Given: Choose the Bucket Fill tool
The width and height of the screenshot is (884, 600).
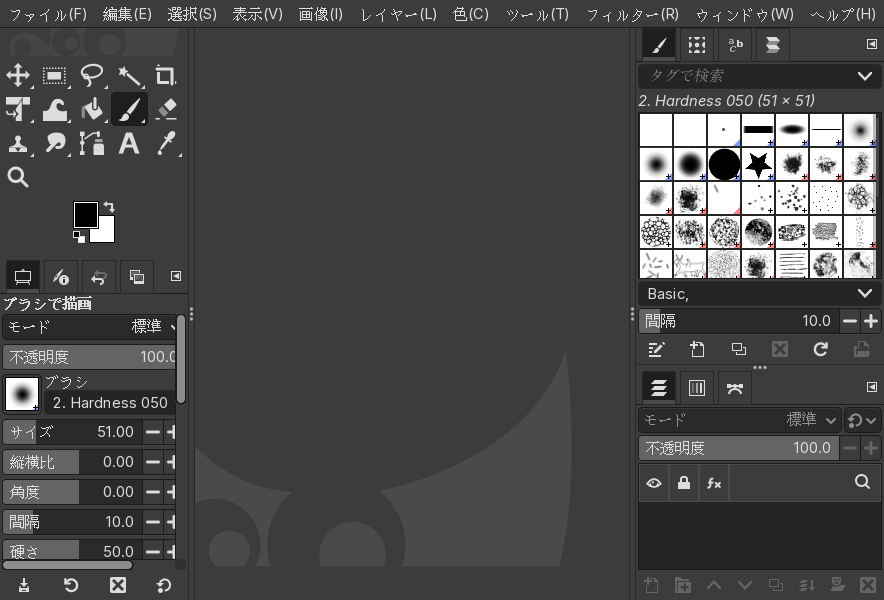Looking at the screenshot, I should [92, 109].
